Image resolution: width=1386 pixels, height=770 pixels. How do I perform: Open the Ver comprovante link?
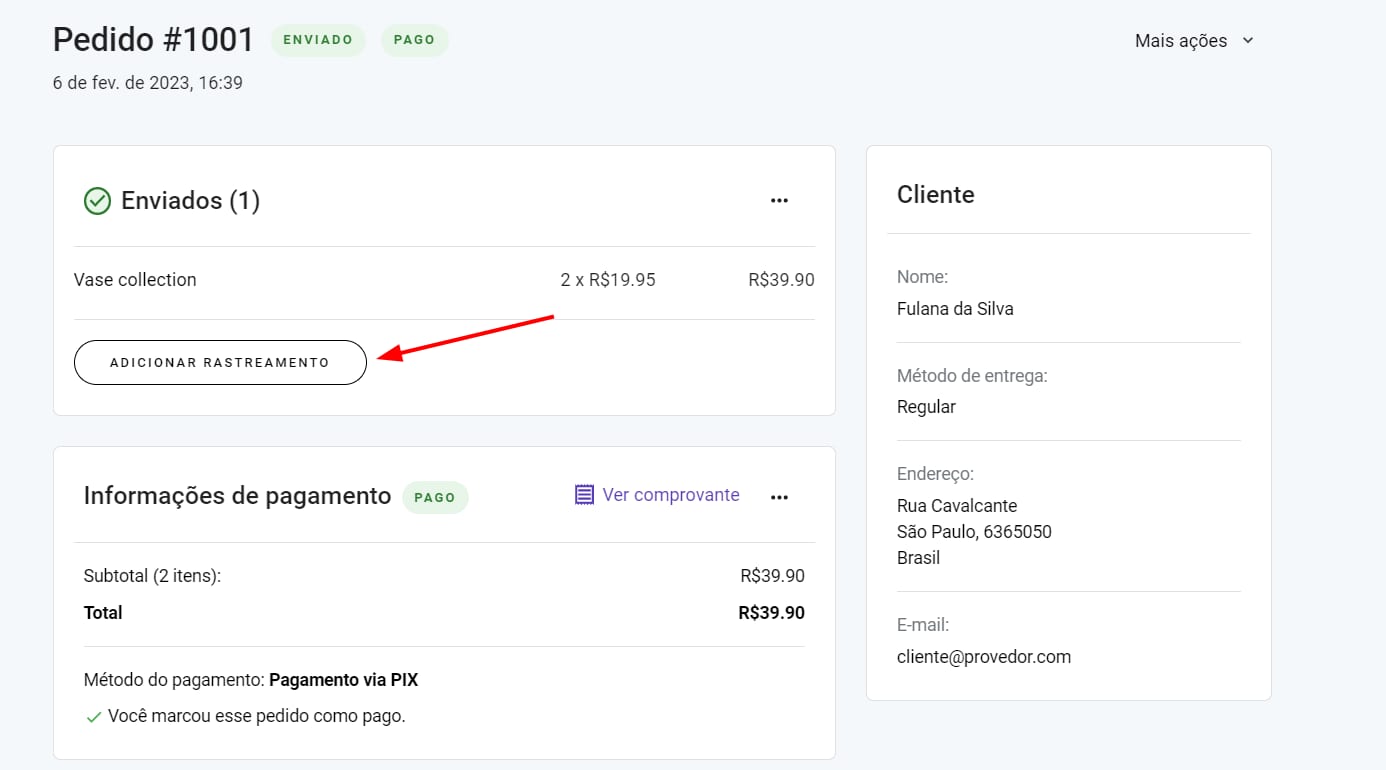[670, 495]
